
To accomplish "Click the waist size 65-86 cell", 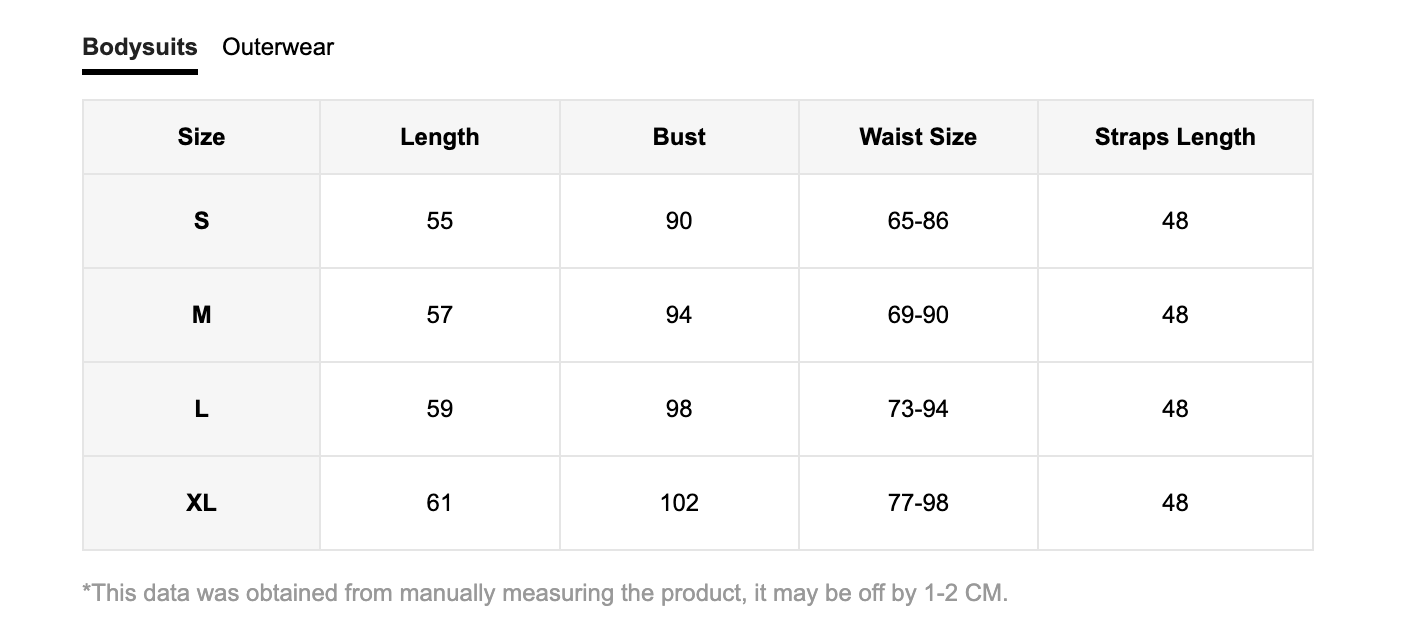I will click(x=918, y=221).
